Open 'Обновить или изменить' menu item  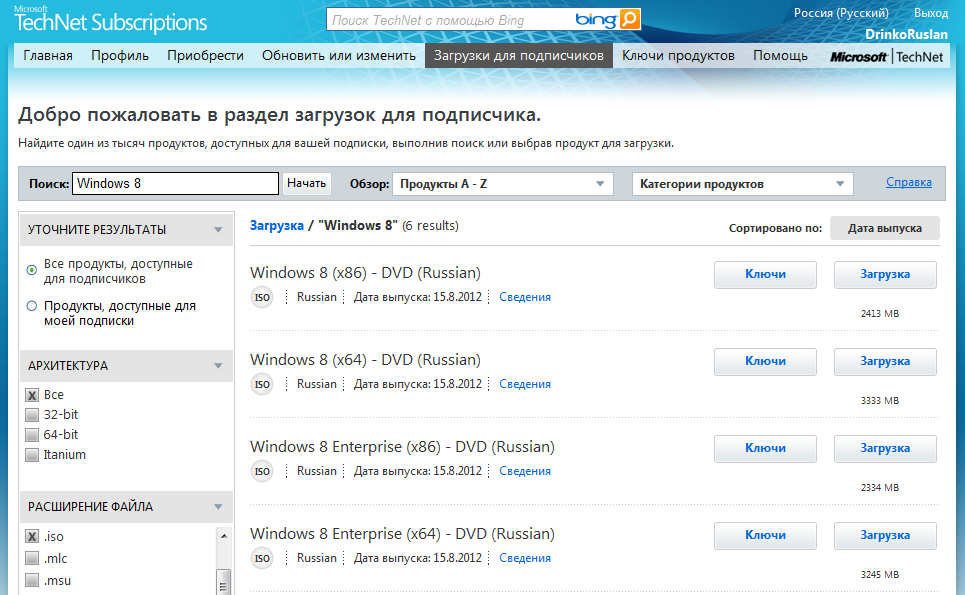(339, 55)
